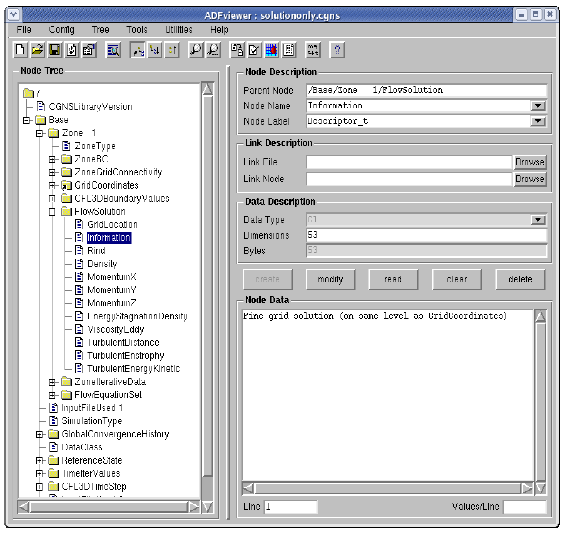Expand the FlowEquationSet node

coord(52,395)
